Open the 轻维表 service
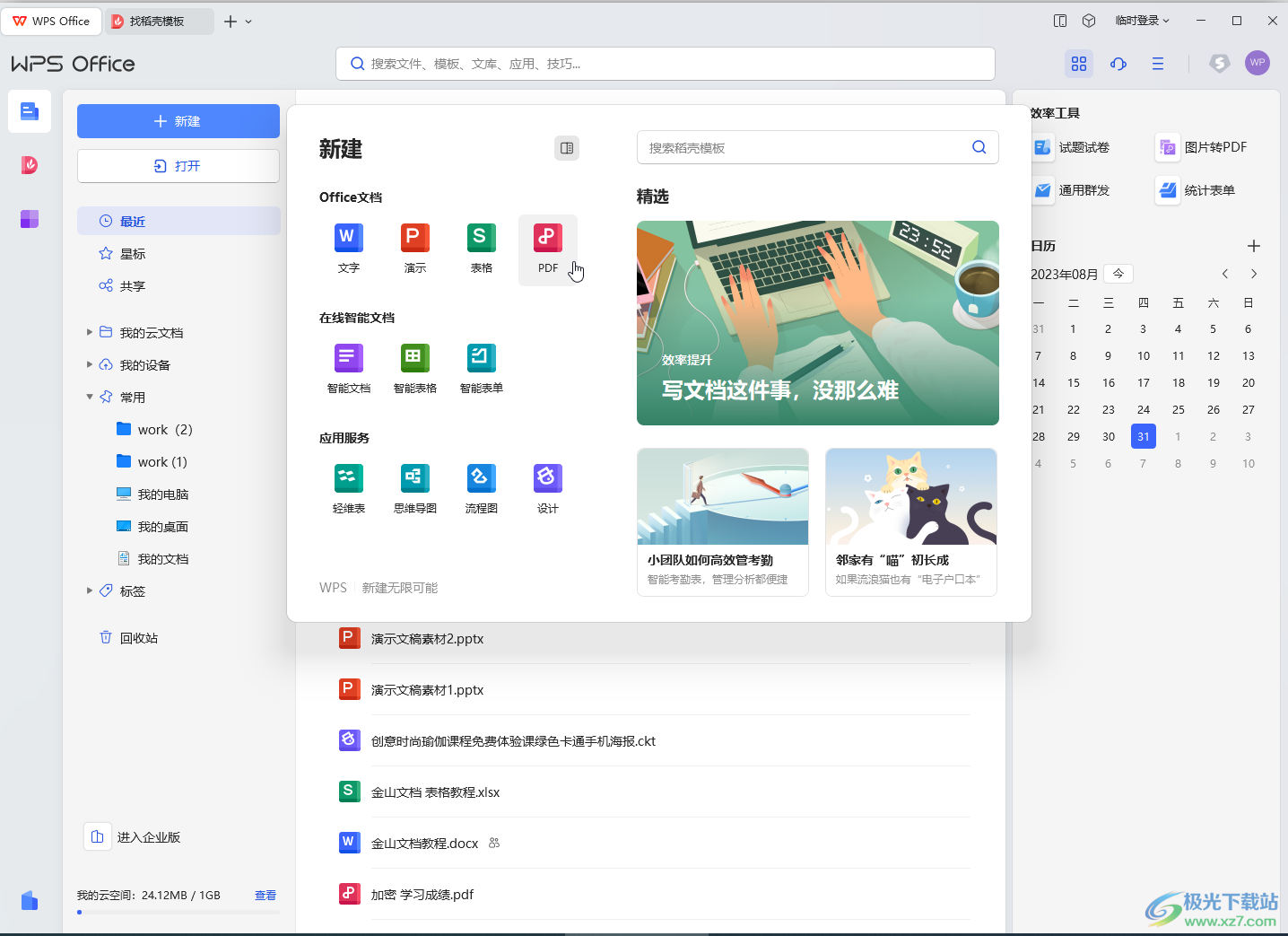Image resolution: width=1288 pixels, height=936 pixels. pyautogui.click(x=348, y=489)
